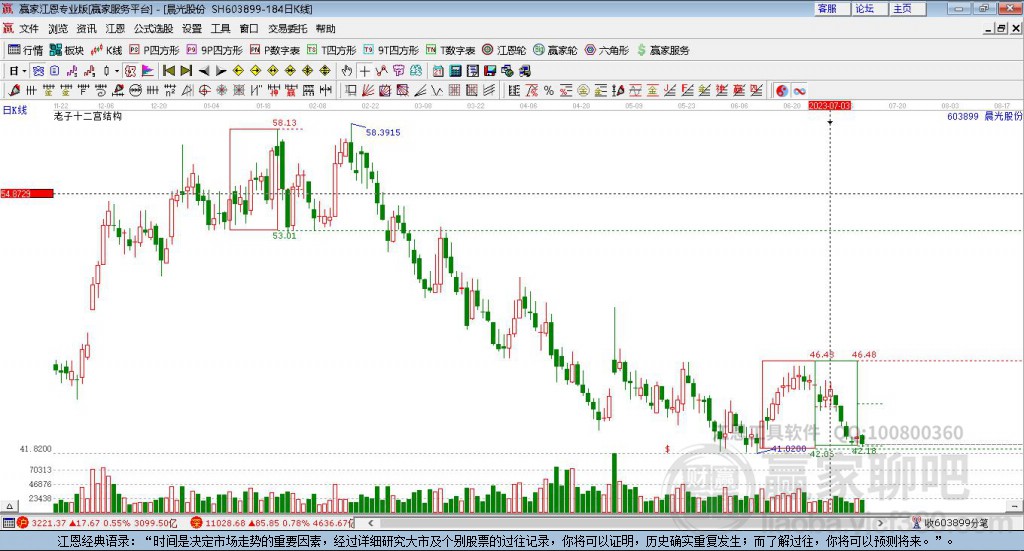Click the black right arrow icon
This screenshot has height=551, width=1024.
pyautogui.click(x=221, y=71)
